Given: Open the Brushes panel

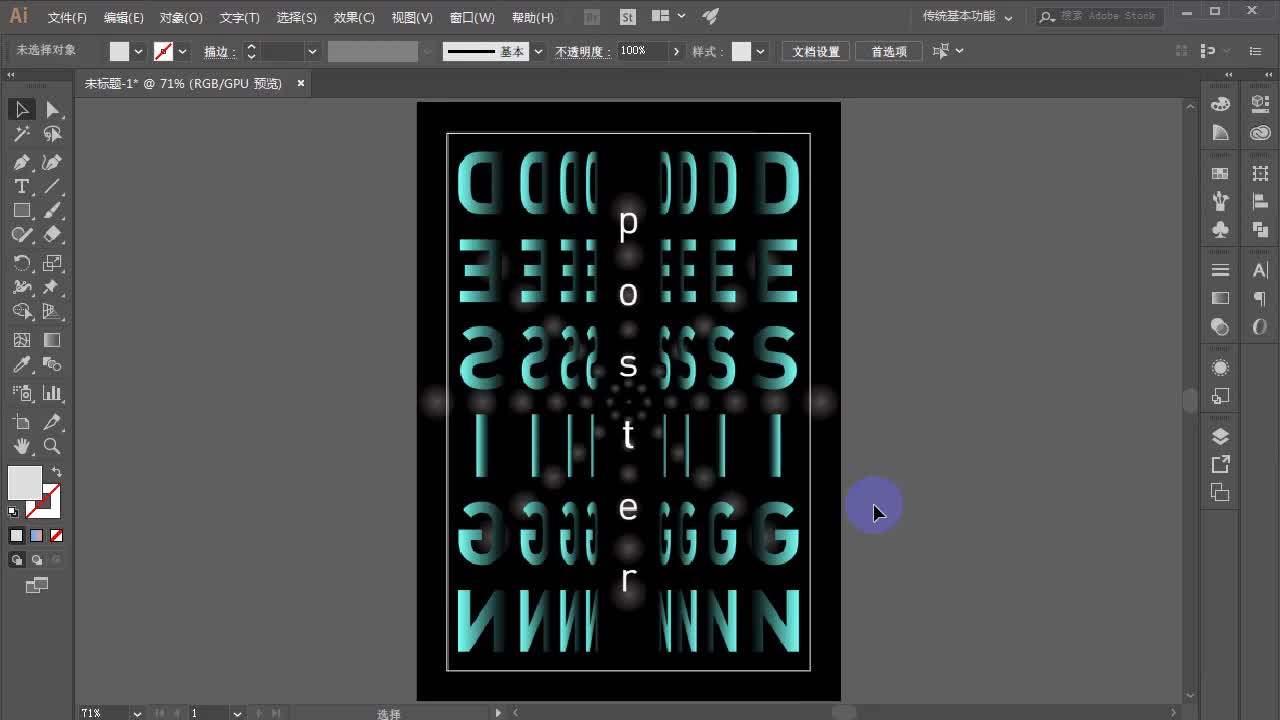Looking at the screenshot, I should coord(1220,201).
